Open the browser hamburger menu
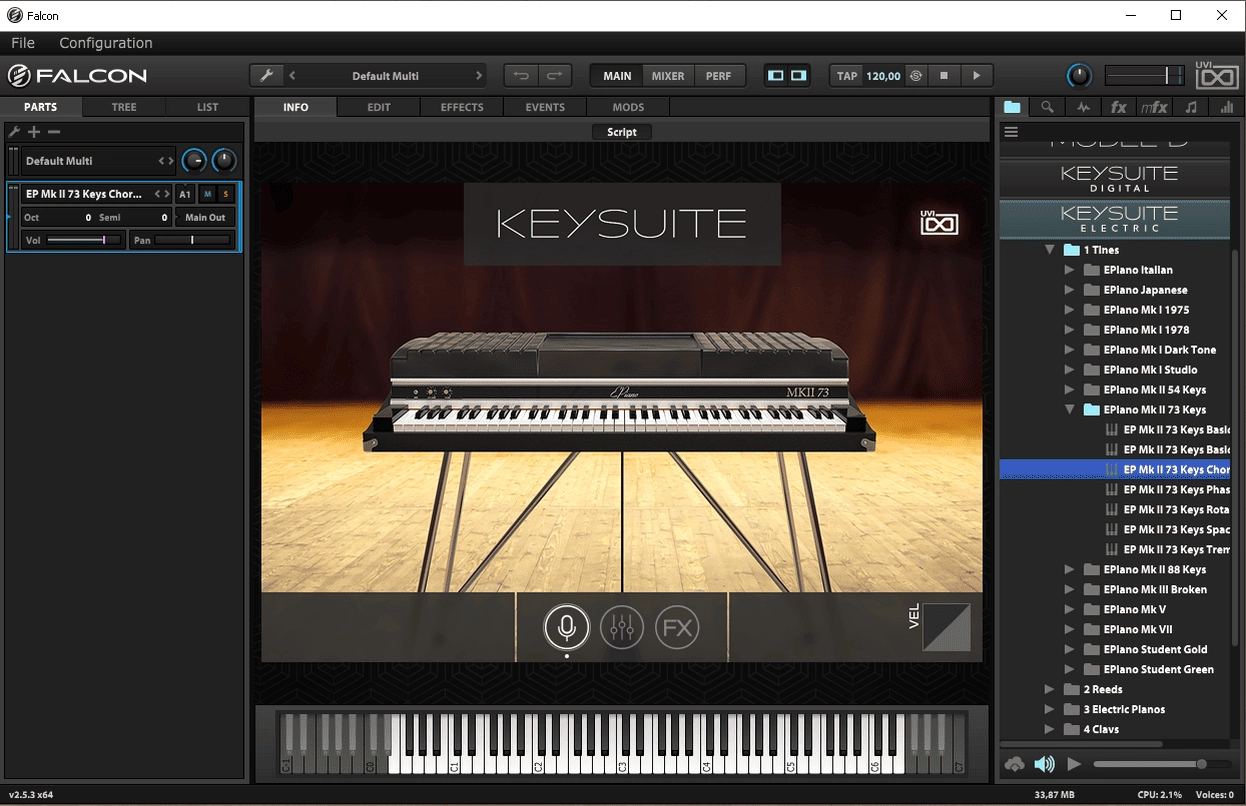This screenshot has width=1246, height=806. 1011,132
